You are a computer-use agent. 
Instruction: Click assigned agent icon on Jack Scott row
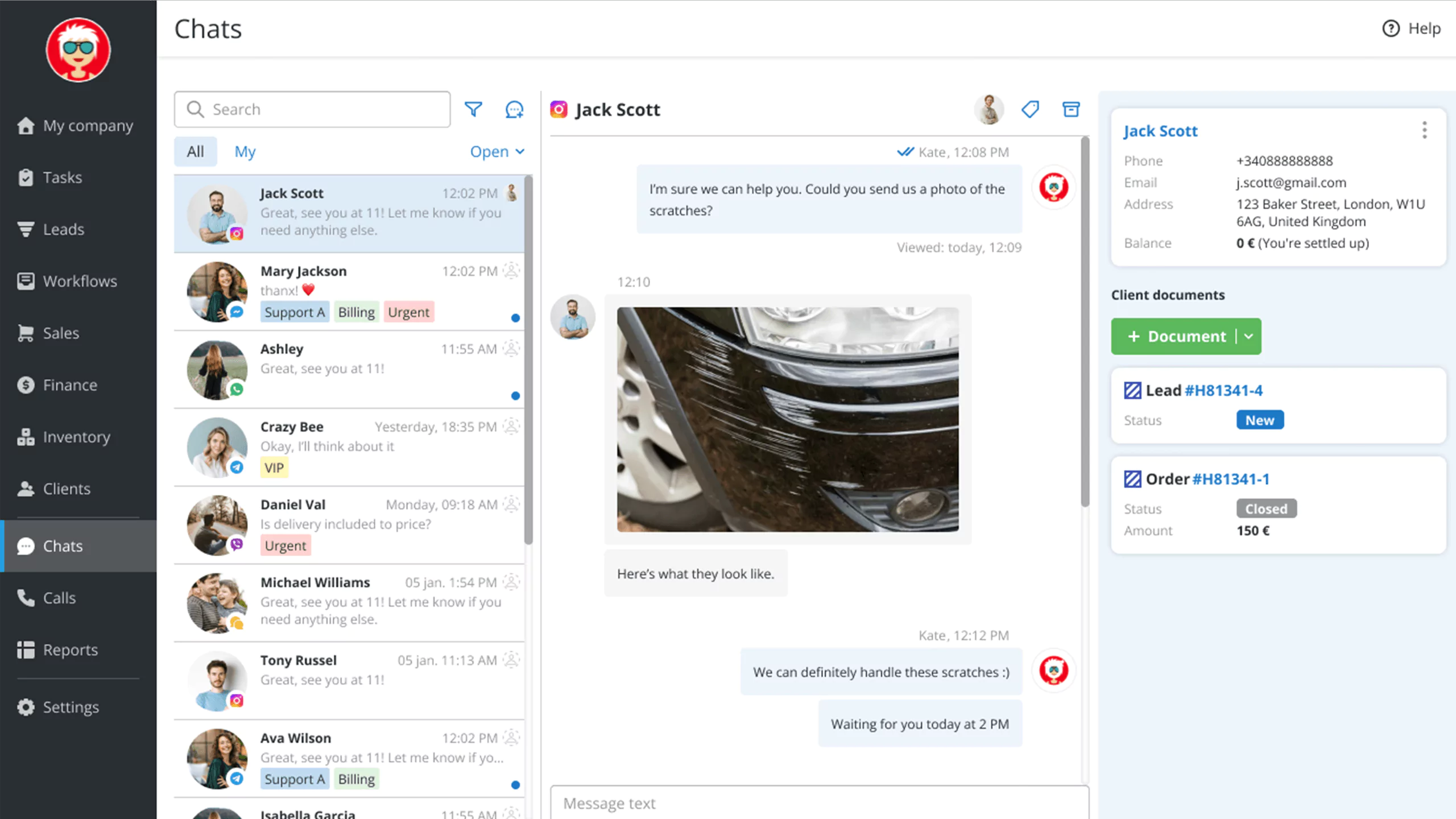coord(512,193)
